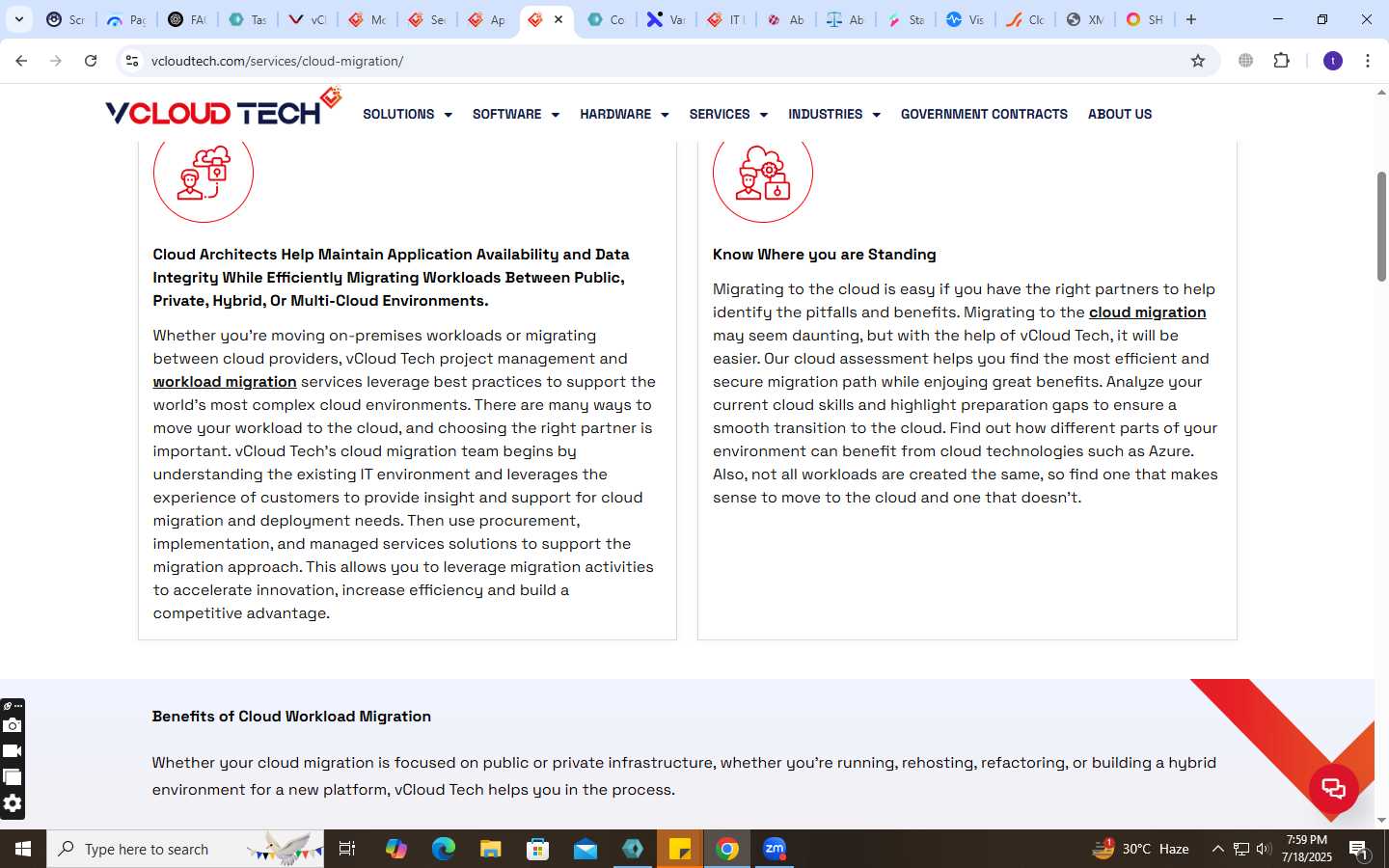Click the Know Where you are Standing icon

click(763, 174)
